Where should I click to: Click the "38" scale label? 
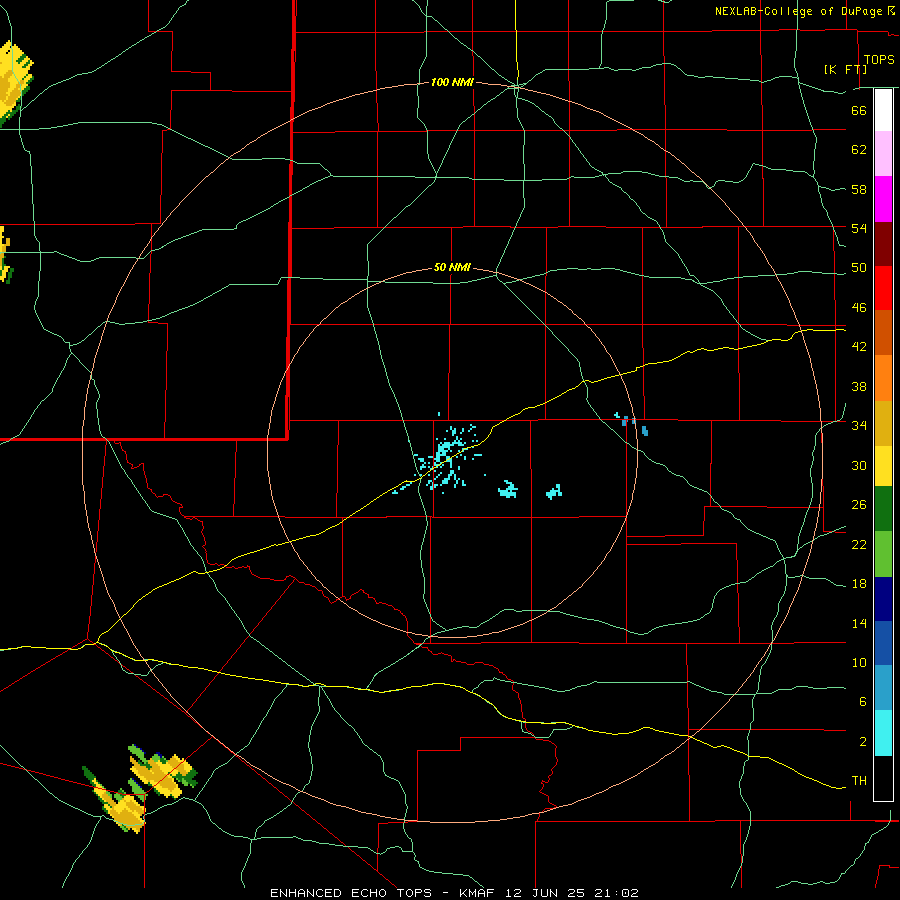coord(859,386)
